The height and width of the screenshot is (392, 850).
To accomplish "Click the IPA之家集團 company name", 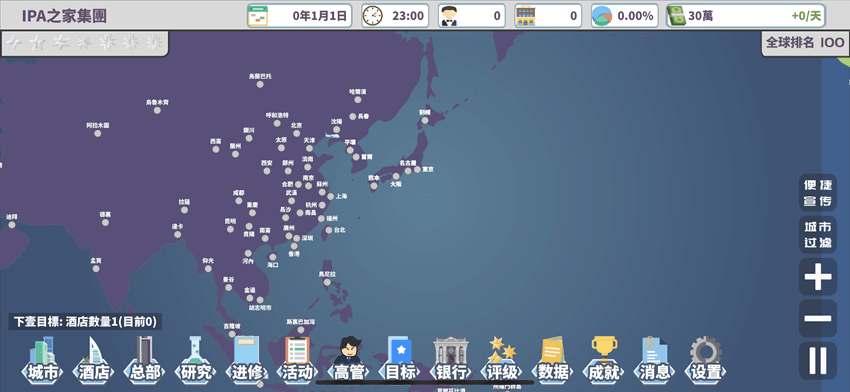I will (64, 16).
